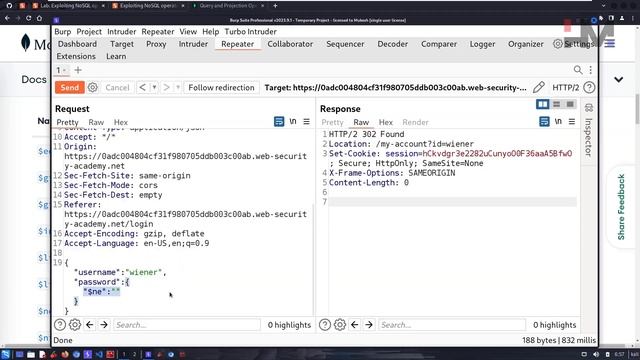This screenshot has height=360, width=640.
Task: Open history dropdown next to forward arrow
Action: click(x=178, y=87)
